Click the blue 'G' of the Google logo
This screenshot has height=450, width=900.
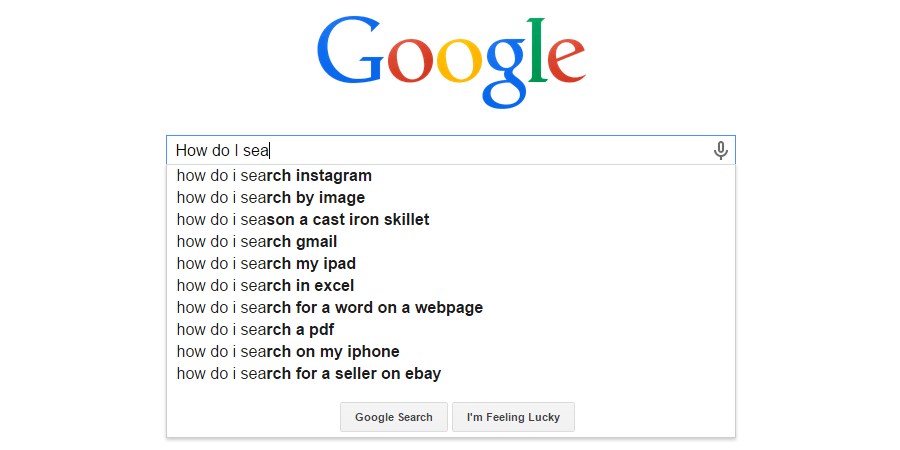[350, 51]
